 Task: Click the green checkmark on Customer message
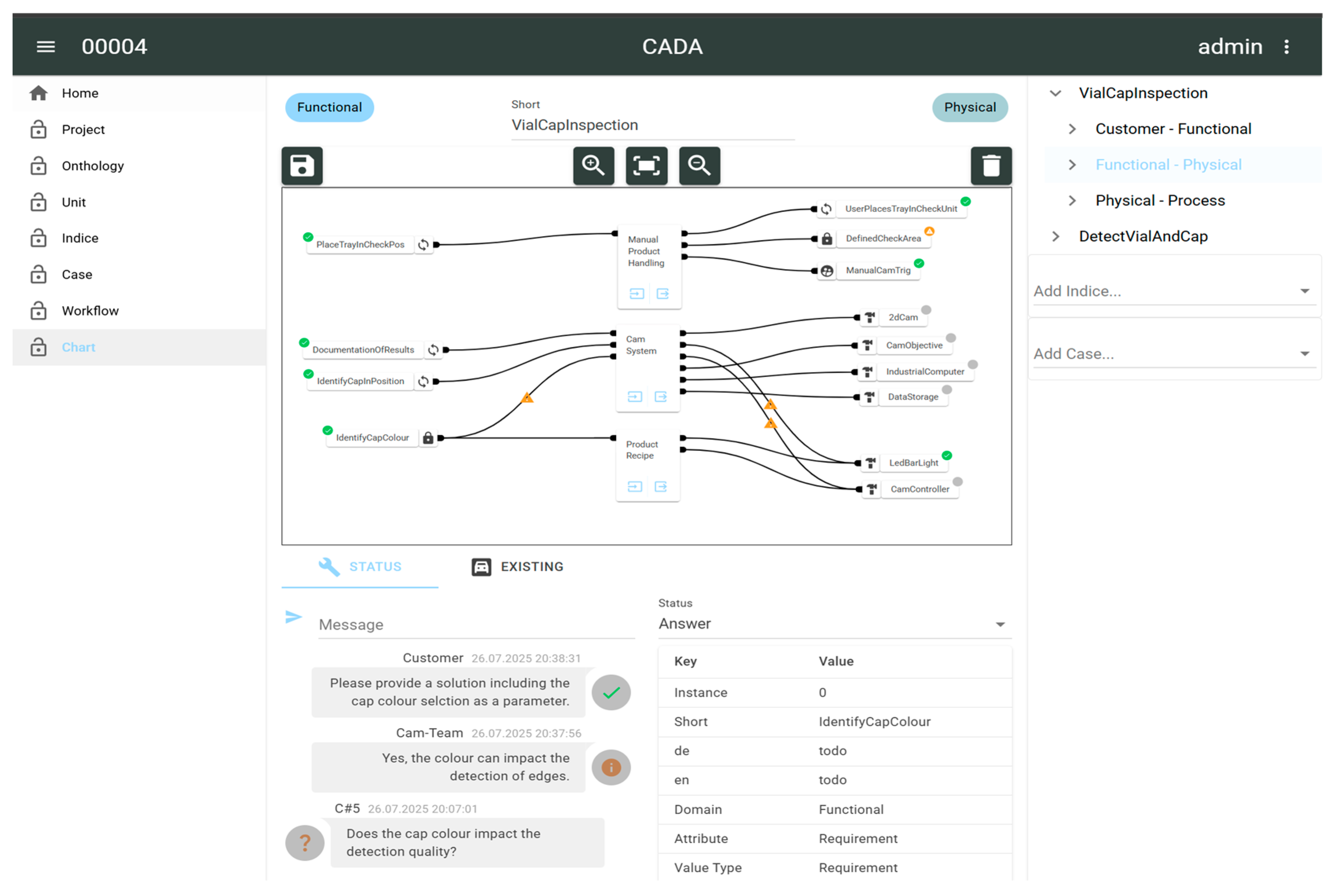pos(610,693)
